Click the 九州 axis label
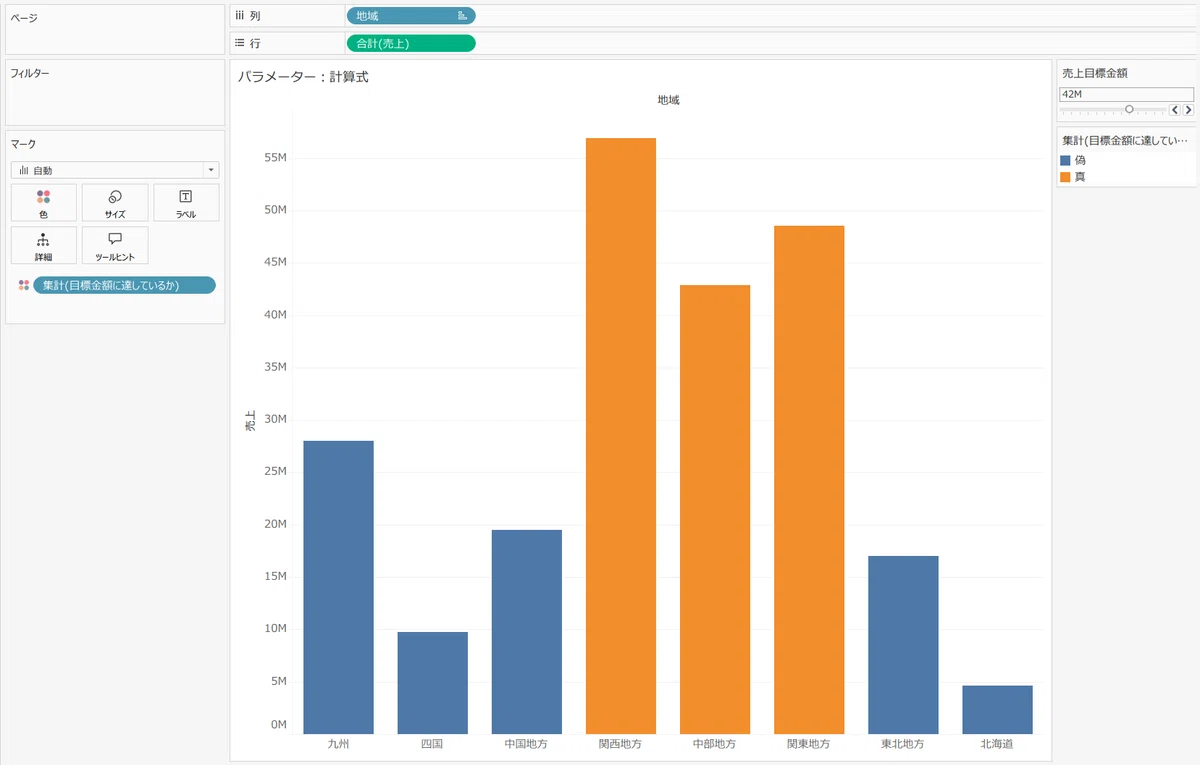This screenshot has width=1200, height=765. [x=338, y=744]
